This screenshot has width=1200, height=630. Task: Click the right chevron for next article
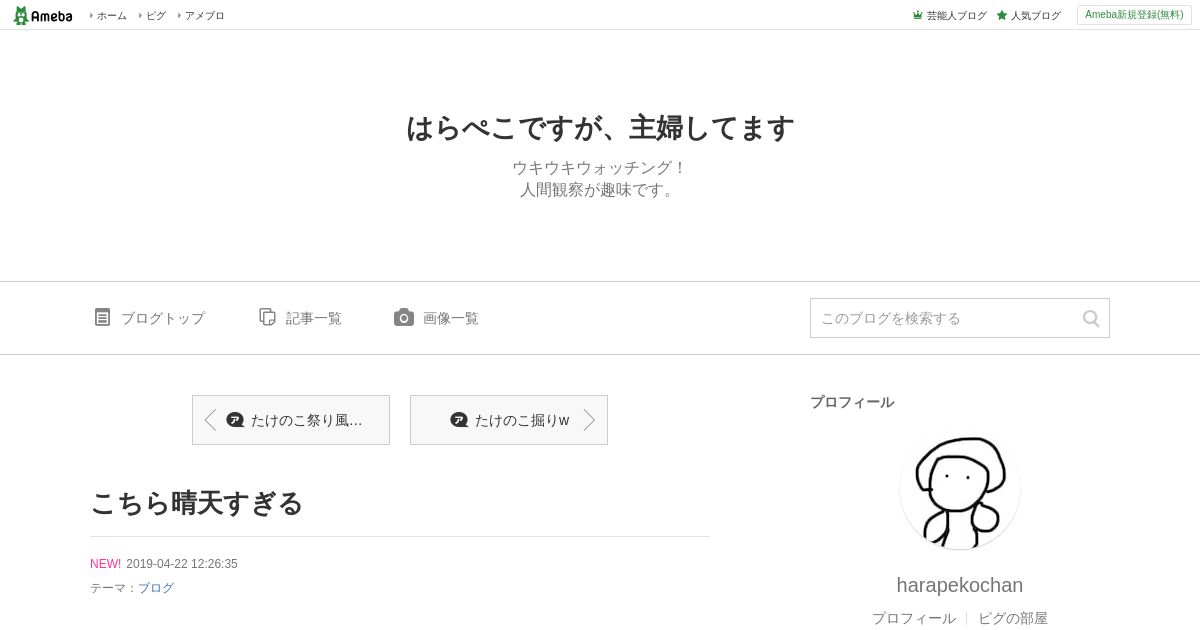(589, 420)
